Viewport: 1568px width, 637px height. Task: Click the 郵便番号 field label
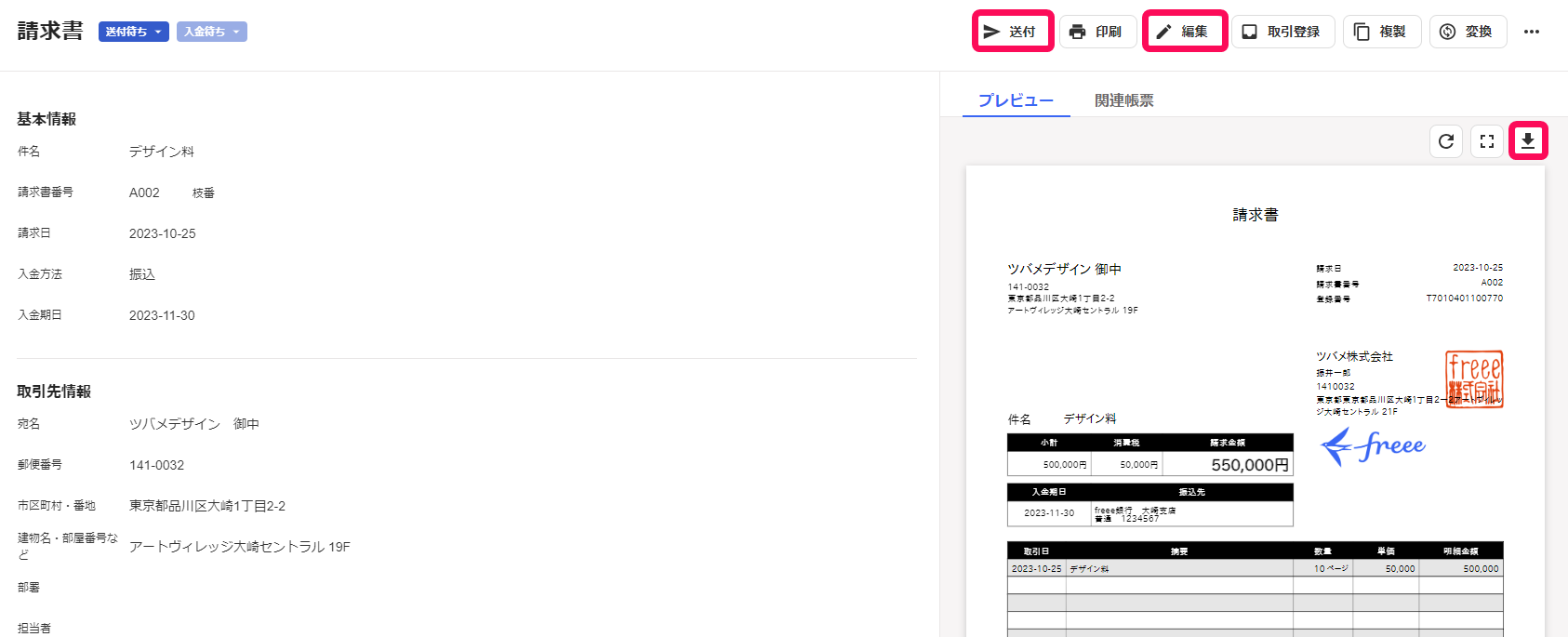coord(40,465)
